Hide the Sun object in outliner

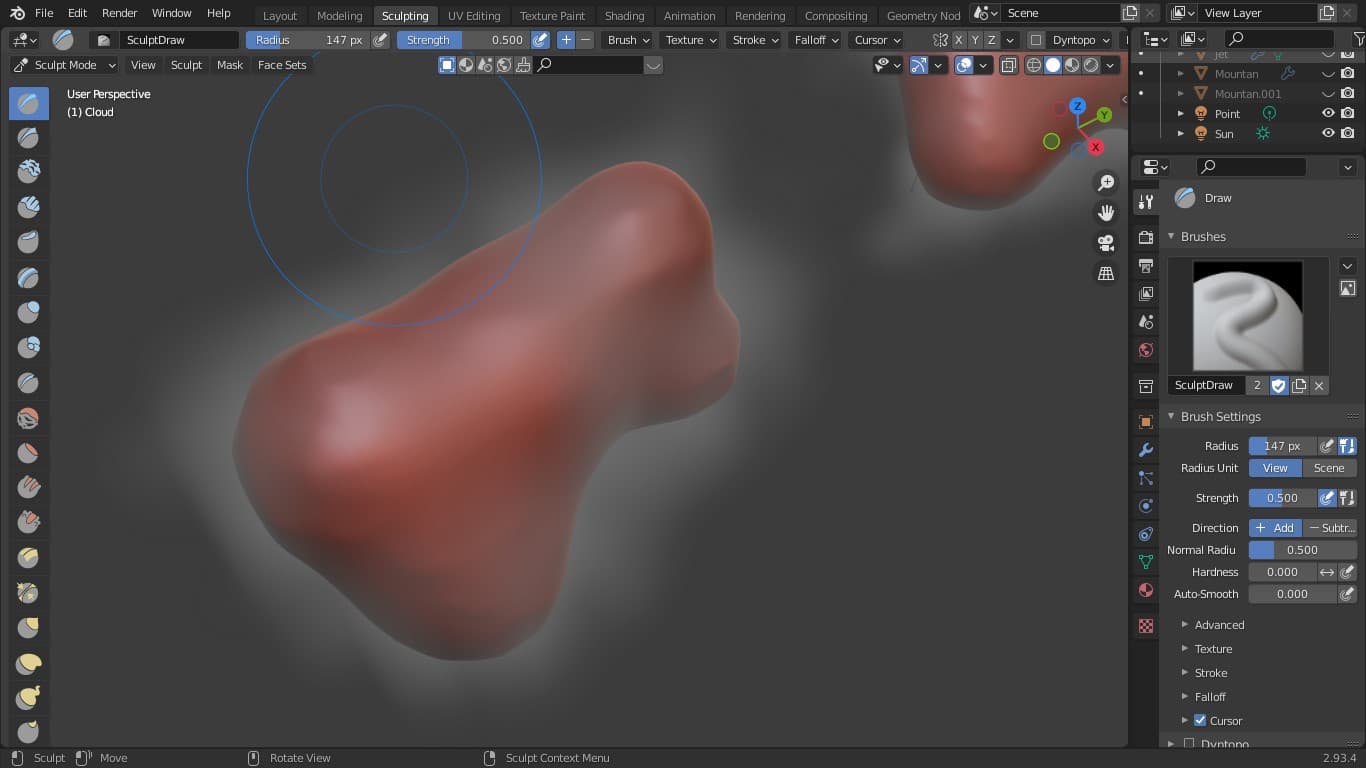click(x=1328, y=133)
